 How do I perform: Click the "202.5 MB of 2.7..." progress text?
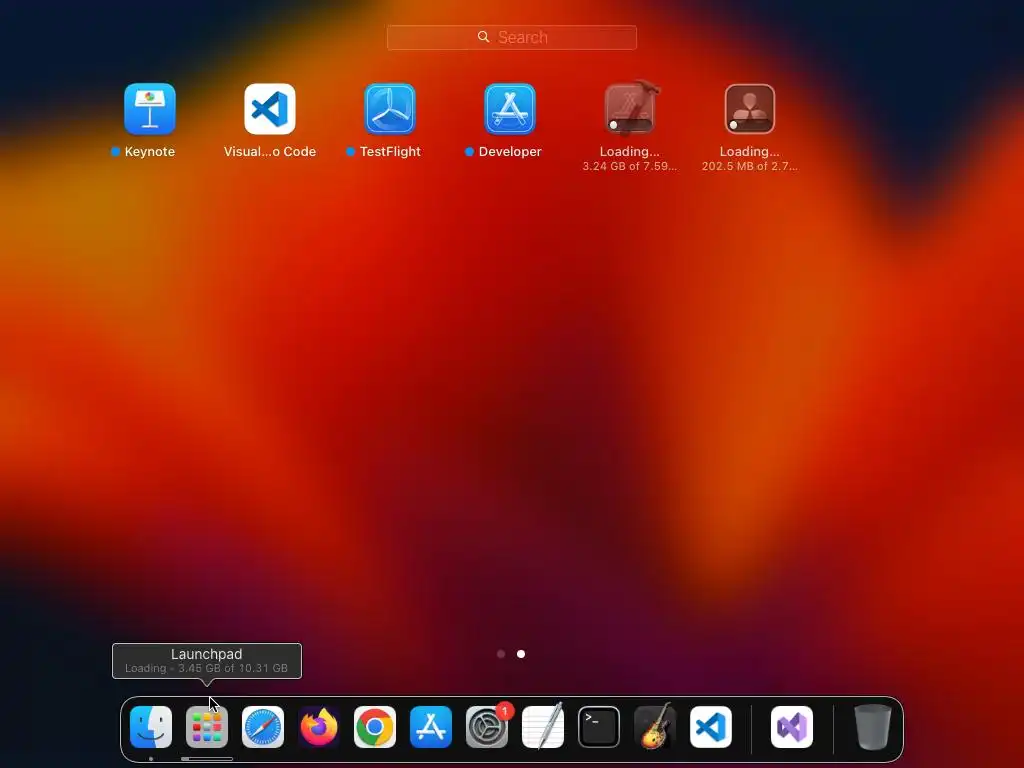[x=750, y=167]
